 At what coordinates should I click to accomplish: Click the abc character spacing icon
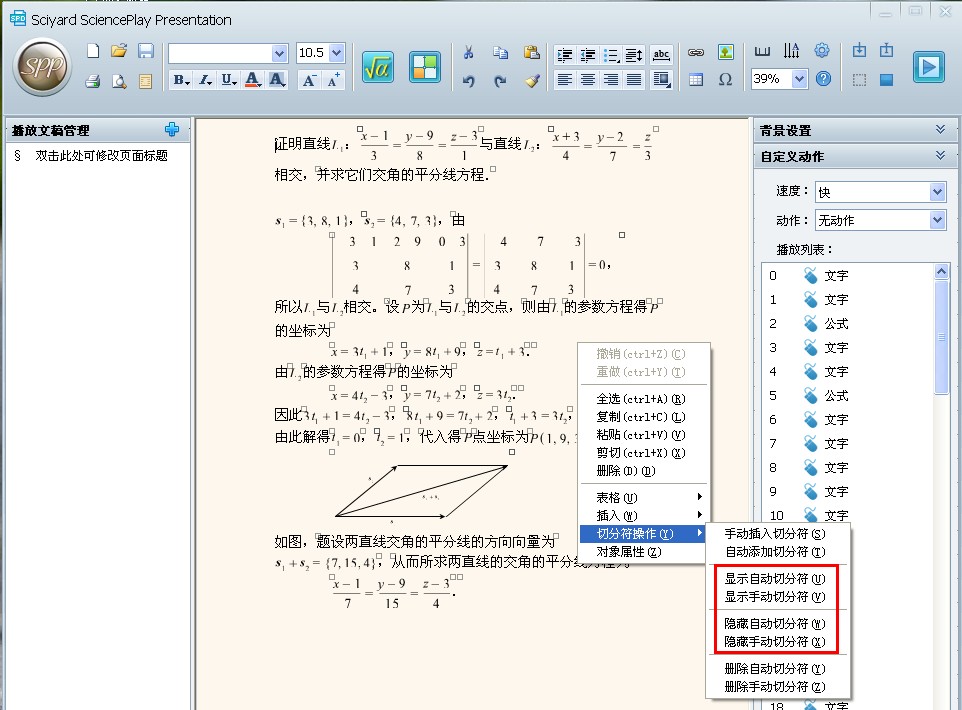pyautogui.click(x=661, y=55)
